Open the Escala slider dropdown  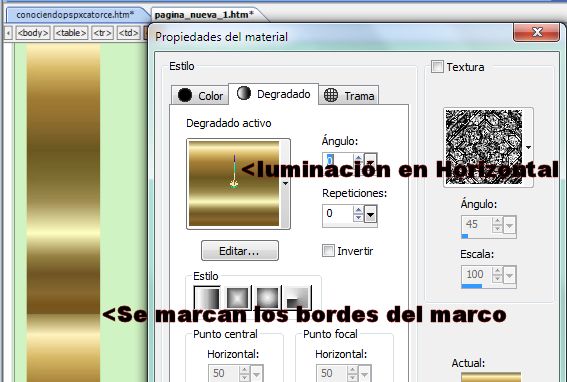coord(510,276)
